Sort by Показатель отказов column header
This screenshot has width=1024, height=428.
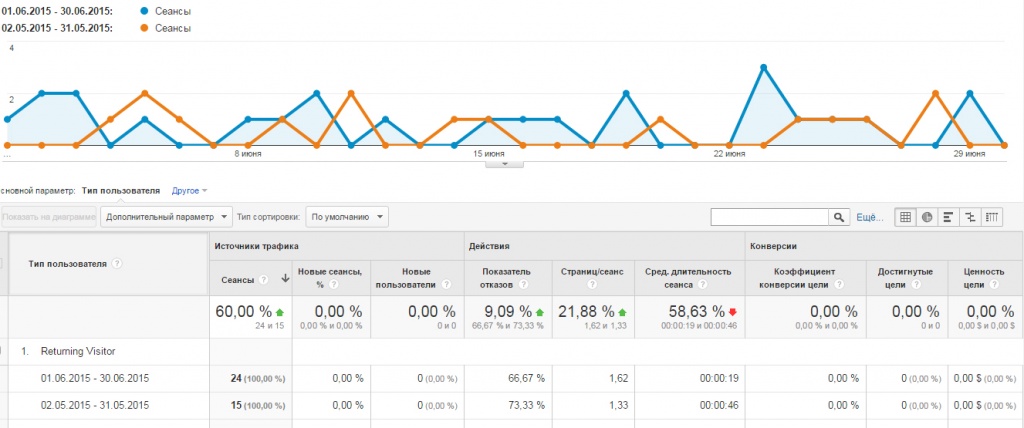(508, 279)
